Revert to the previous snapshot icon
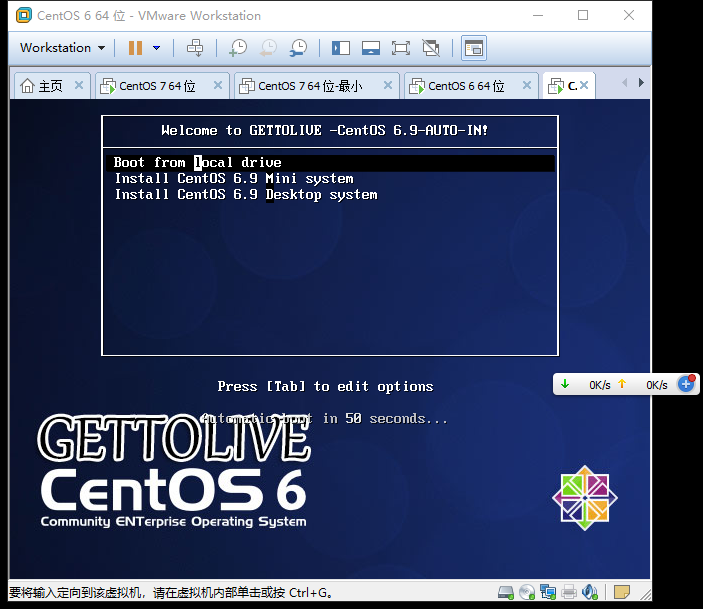Image resolution: width=703 pixels, height=609 pixels. click(269, 48)
